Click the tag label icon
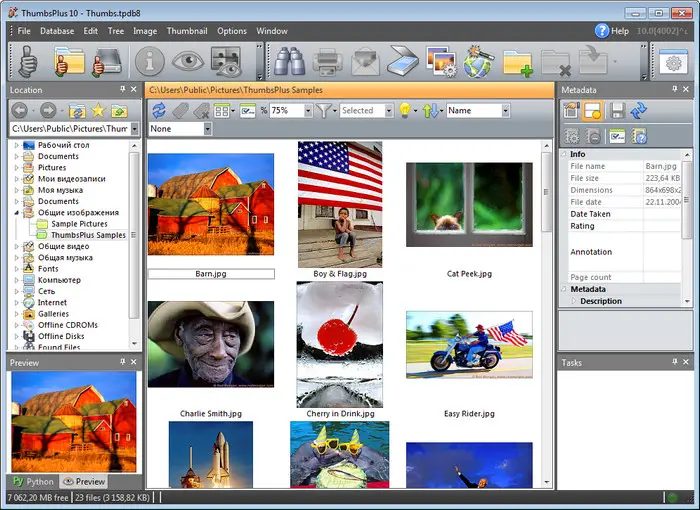Screen dimensions: 700x510 tap(180, 110)
